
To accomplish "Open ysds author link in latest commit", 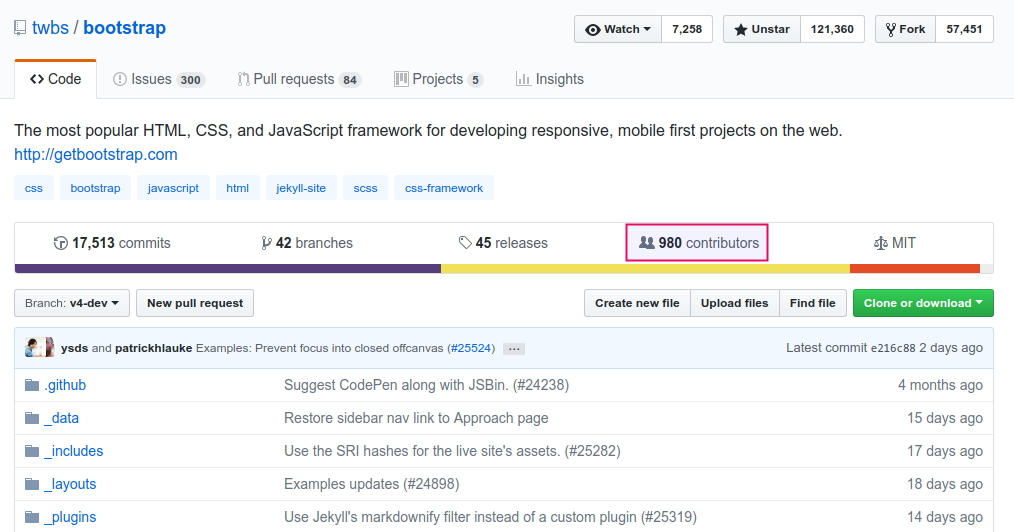I will point(74,348).
